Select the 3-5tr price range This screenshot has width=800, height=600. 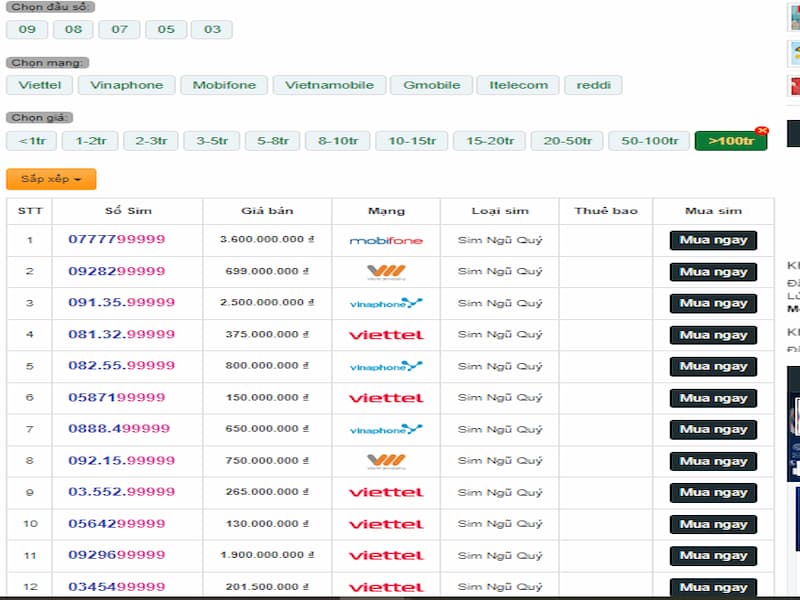[x=212, y=141]
